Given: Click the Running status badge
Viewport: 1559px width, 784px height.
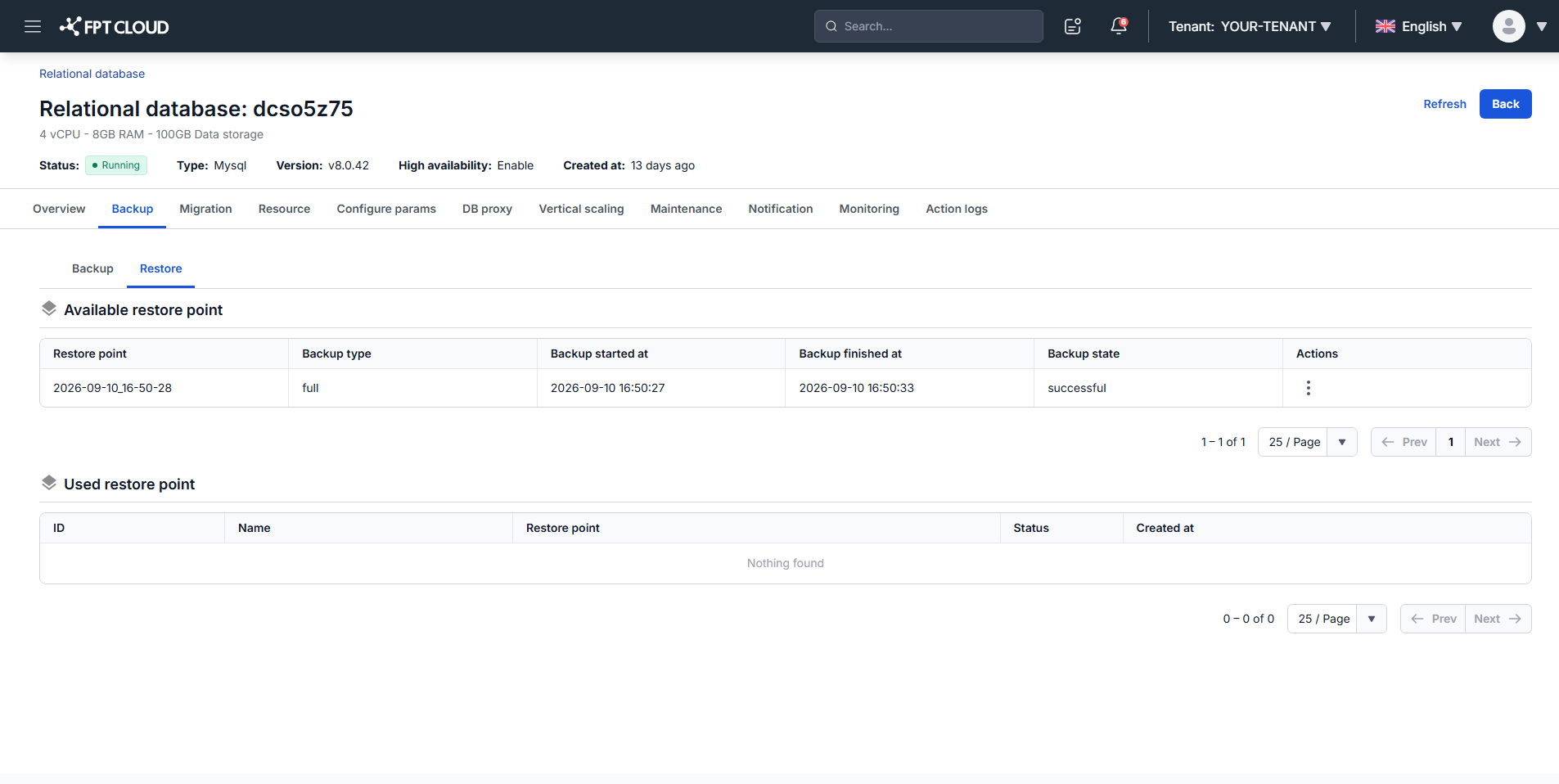Looking at the screenshot, I should pos(116,165).
